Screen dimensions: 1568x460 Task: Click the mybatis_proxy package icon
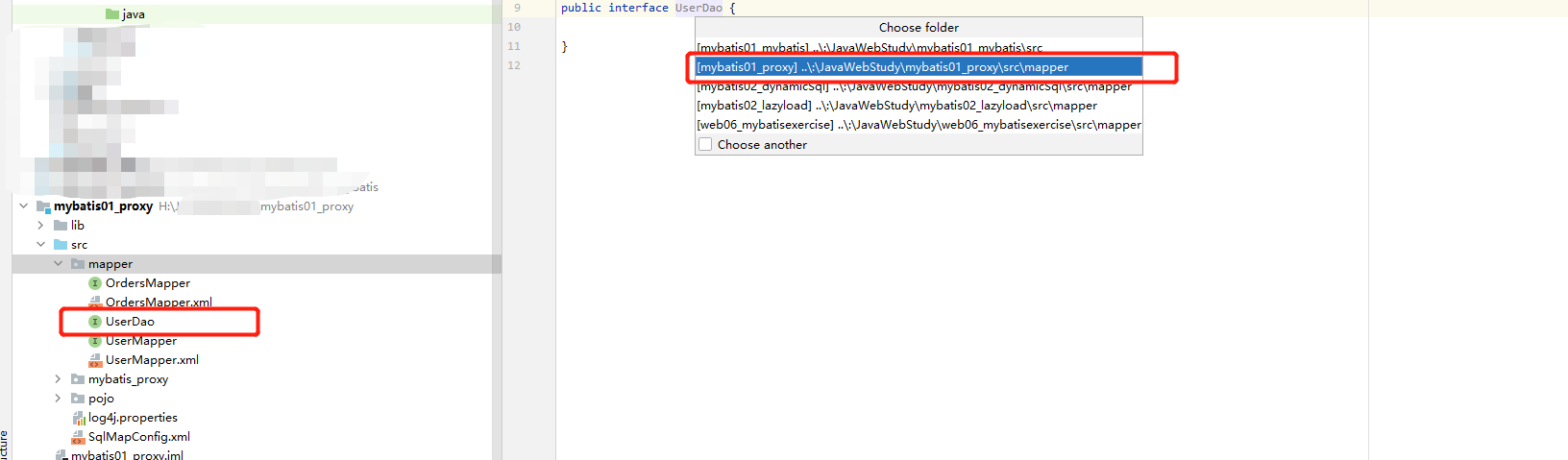[78, 379]
